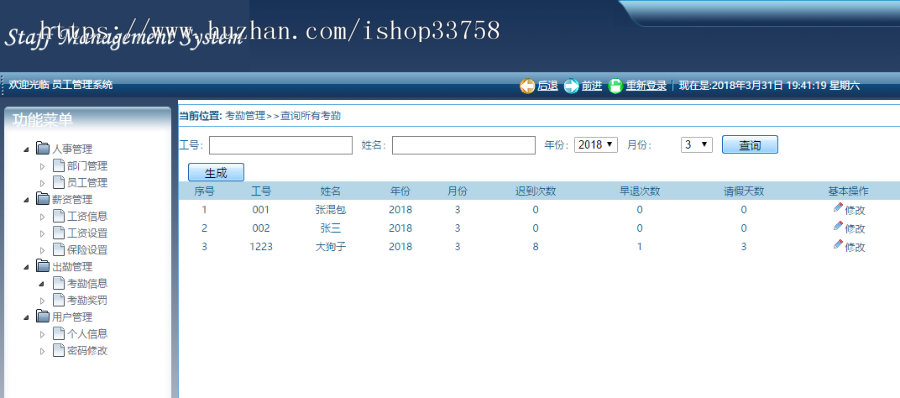Click the 薪资管理 folder icon
This screenshot has width=900, height=398.
click(42, 199)
